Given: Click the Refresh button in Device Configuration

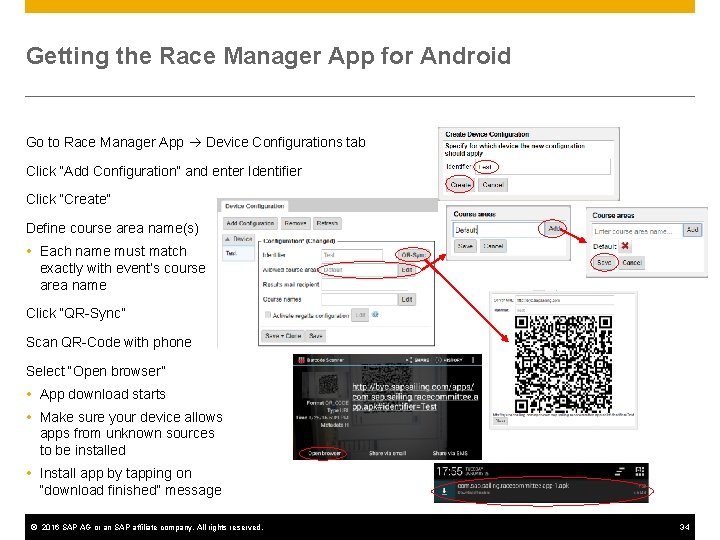Looking at the screenshot, I should tap(327, 223).
